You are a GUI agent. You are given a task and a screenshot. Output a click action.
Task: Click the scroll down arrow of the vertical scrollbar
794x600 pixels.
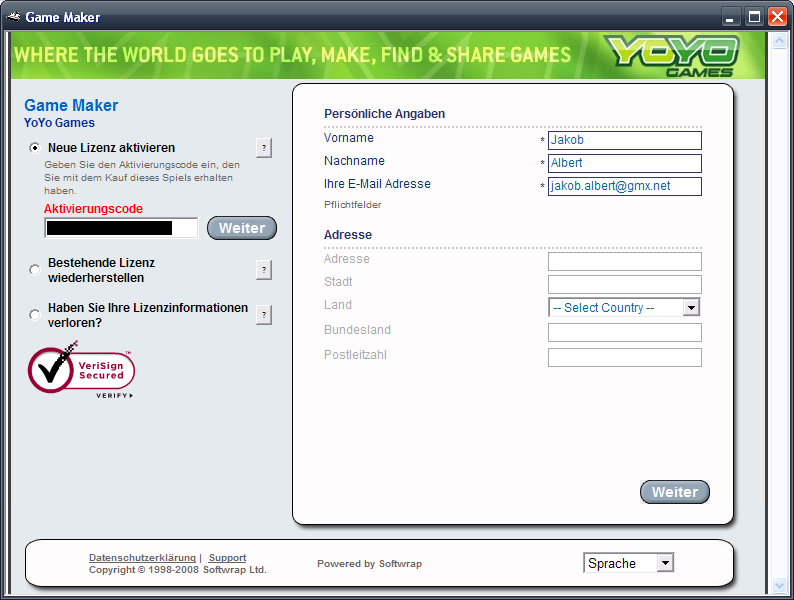click(778, 583)
